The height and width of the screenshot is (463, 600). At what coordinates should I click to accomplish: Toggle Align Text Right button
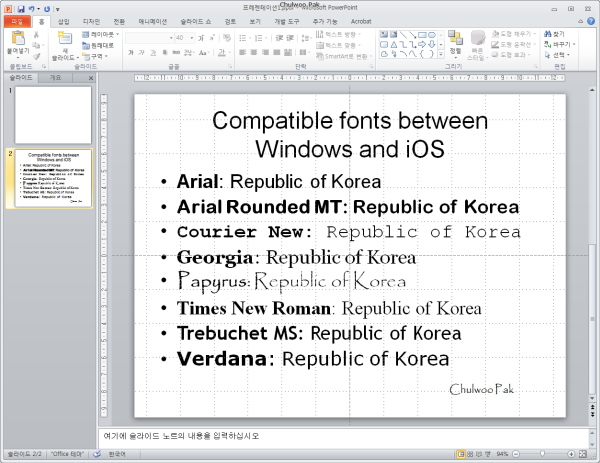pos(265,52)
